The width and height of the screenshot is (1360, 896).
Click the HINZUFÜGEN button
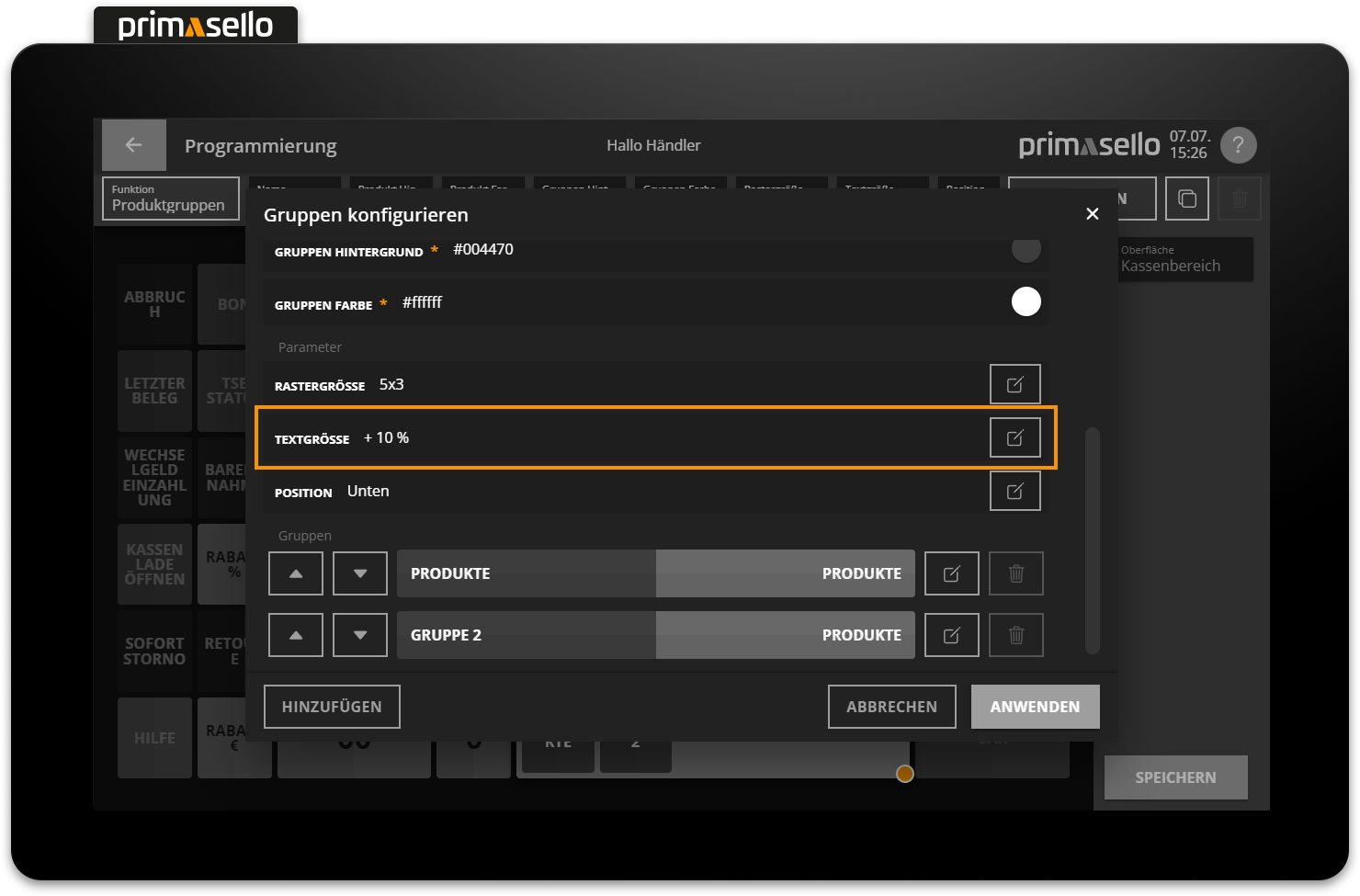point(332,706)
